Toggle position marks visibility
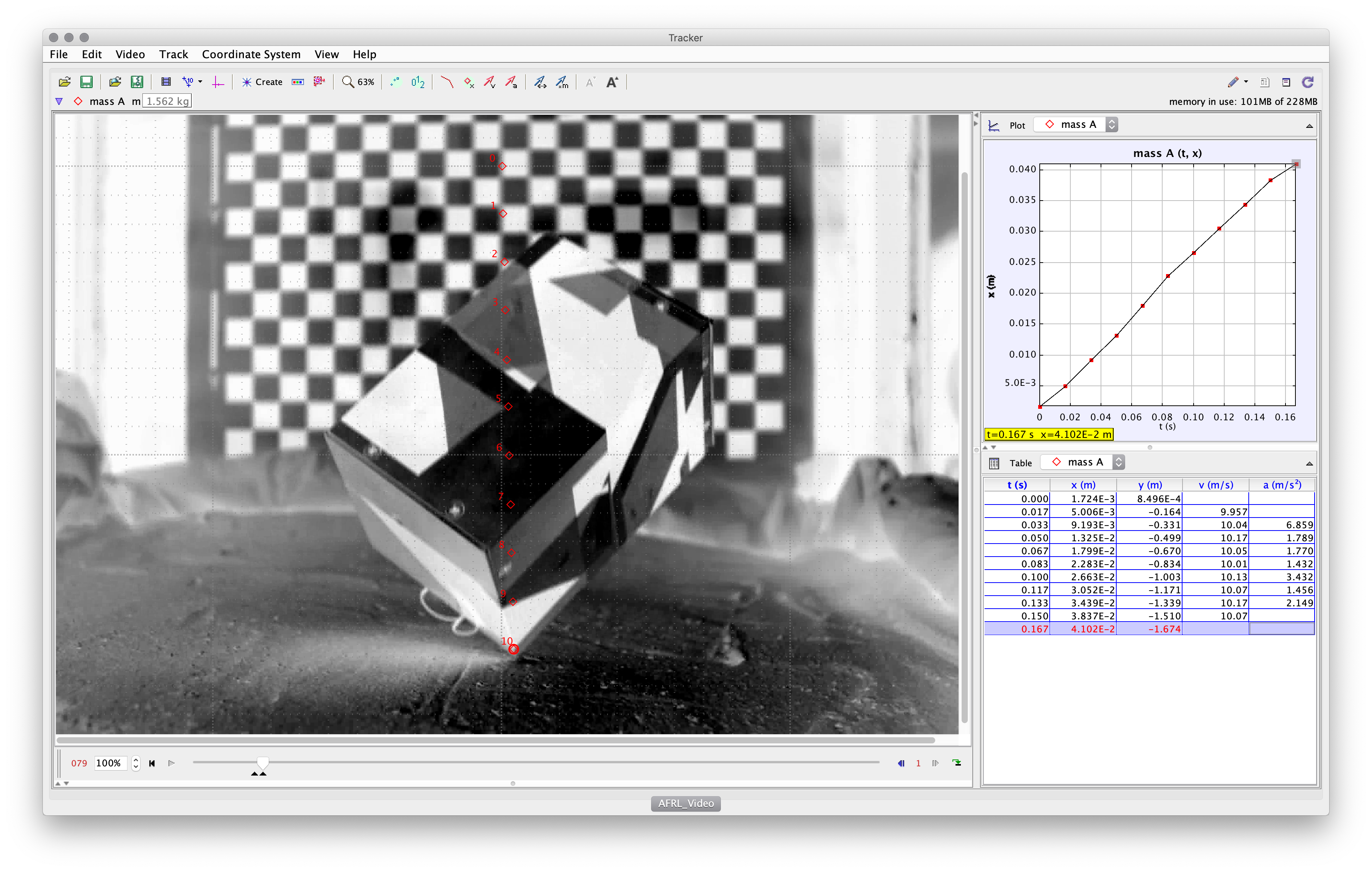 coord(469,82)
